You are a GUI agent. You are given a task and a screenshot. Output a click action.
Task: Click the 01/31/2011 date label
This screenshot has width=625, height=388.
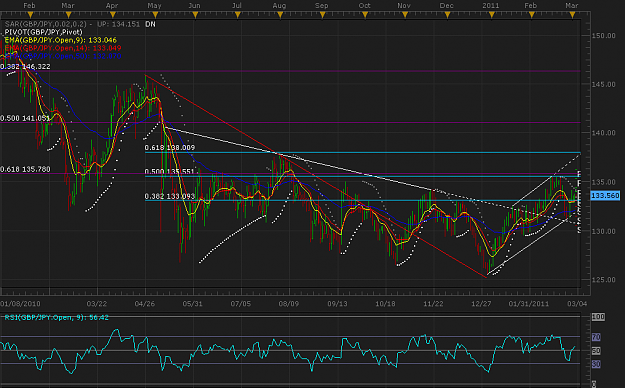529,304
